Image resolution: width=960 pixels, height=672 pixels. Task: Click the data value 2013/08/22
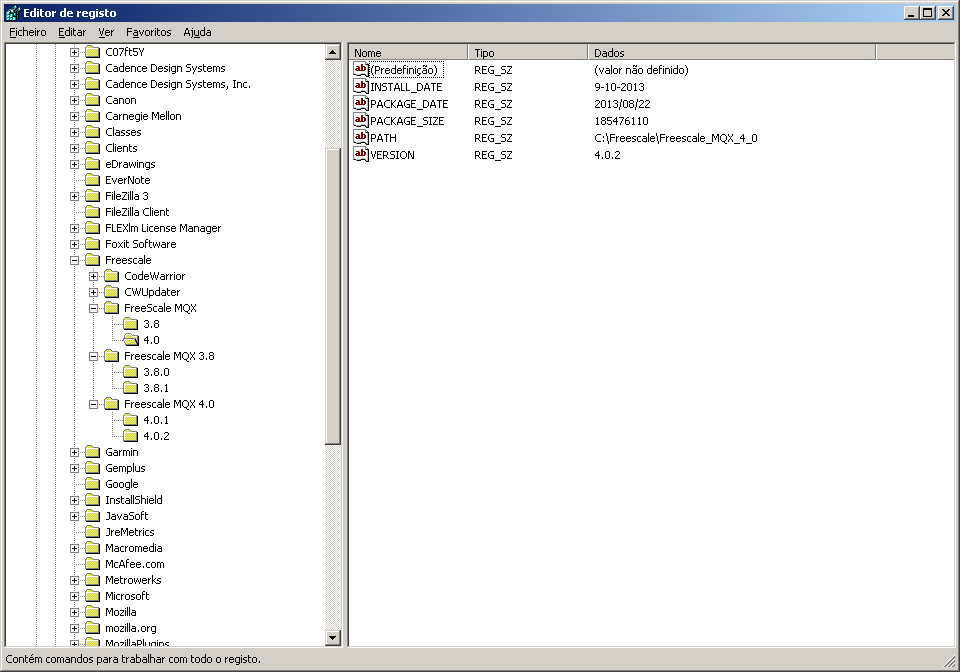622,103
